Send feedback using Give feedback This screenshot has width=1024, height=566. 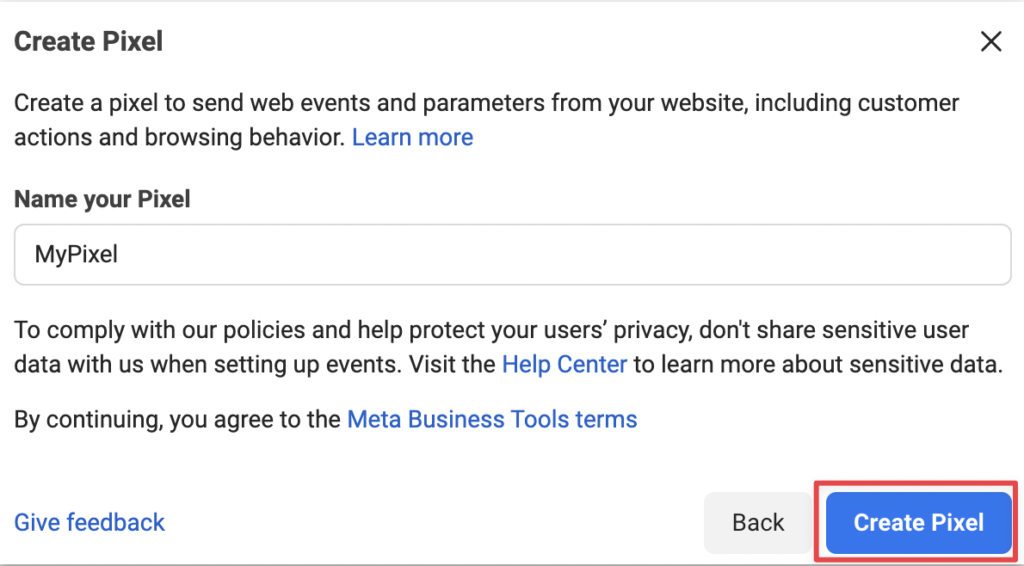[x=89, y=522]
